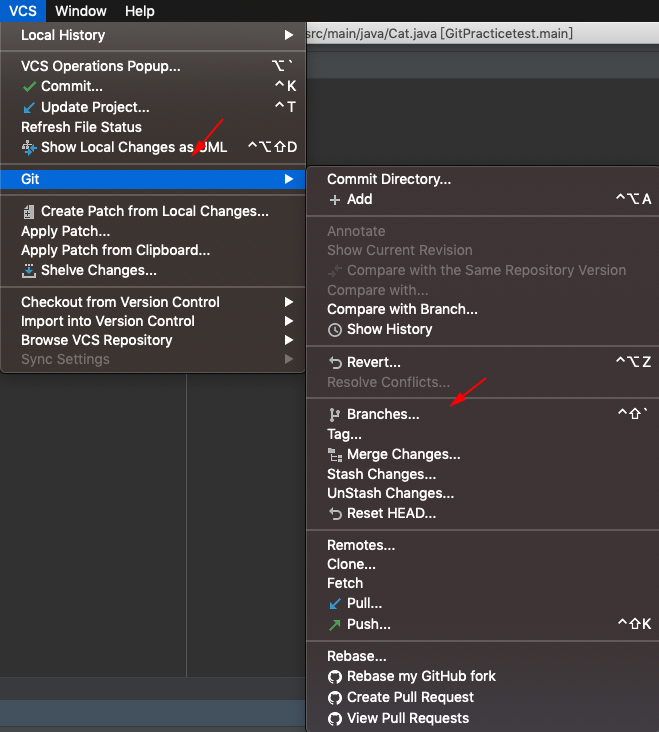Image resolution: width=659 pixels, height=732 pixels.
Task: Select Tag... in Git submenu
Action: 483,435
